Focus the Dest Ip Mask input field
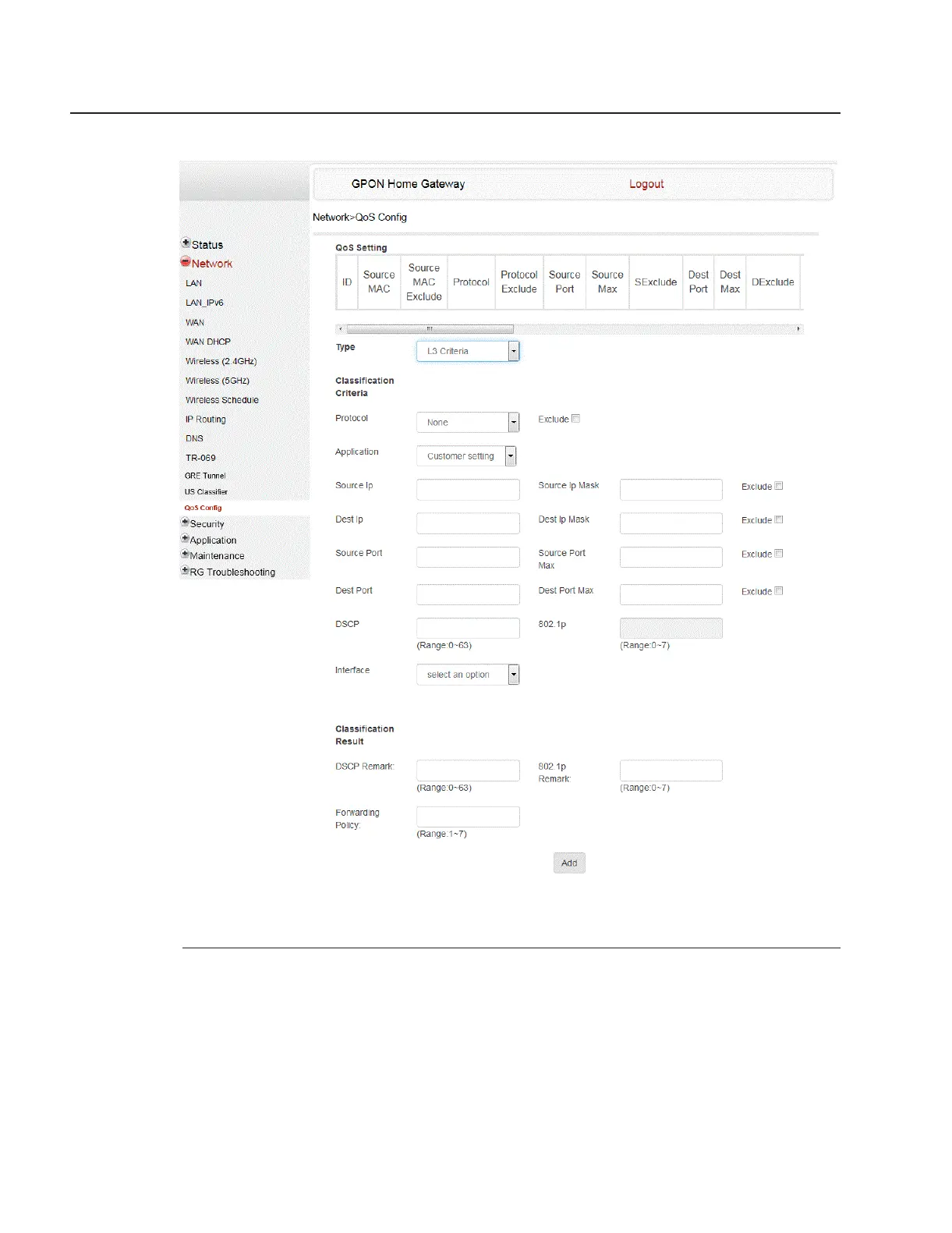The width and height of the screenshot is (952, 1233). click(x=671, y=523)
